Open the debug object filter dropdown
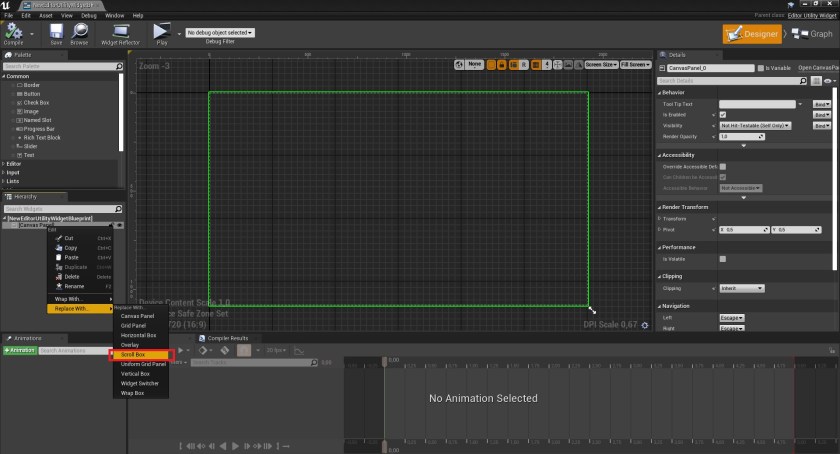 [219, 33]
